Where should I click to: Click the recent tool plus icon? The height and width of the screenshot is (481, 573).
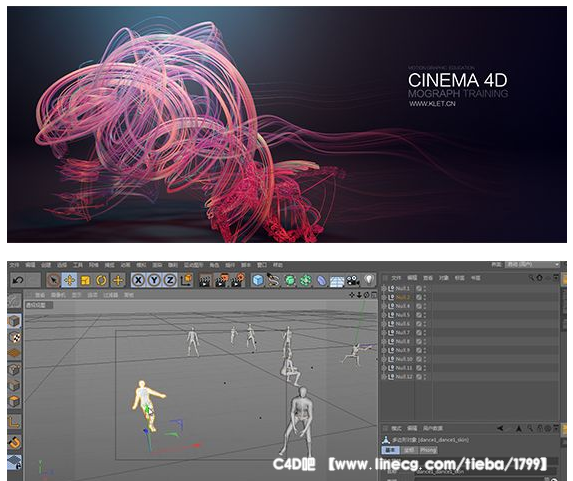(118, 280)
